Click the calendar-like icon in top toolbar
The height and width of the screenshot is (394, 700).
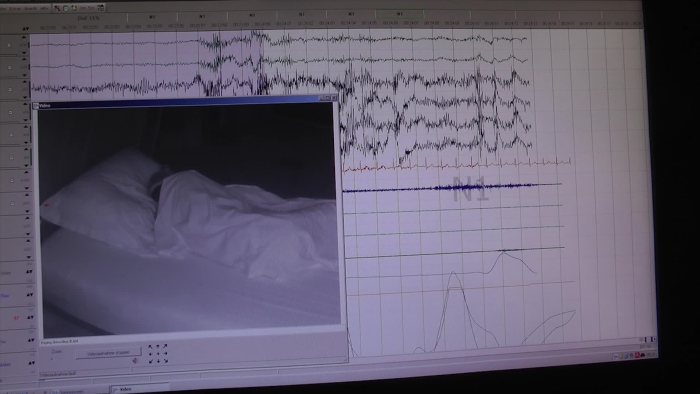click(101, 8)
